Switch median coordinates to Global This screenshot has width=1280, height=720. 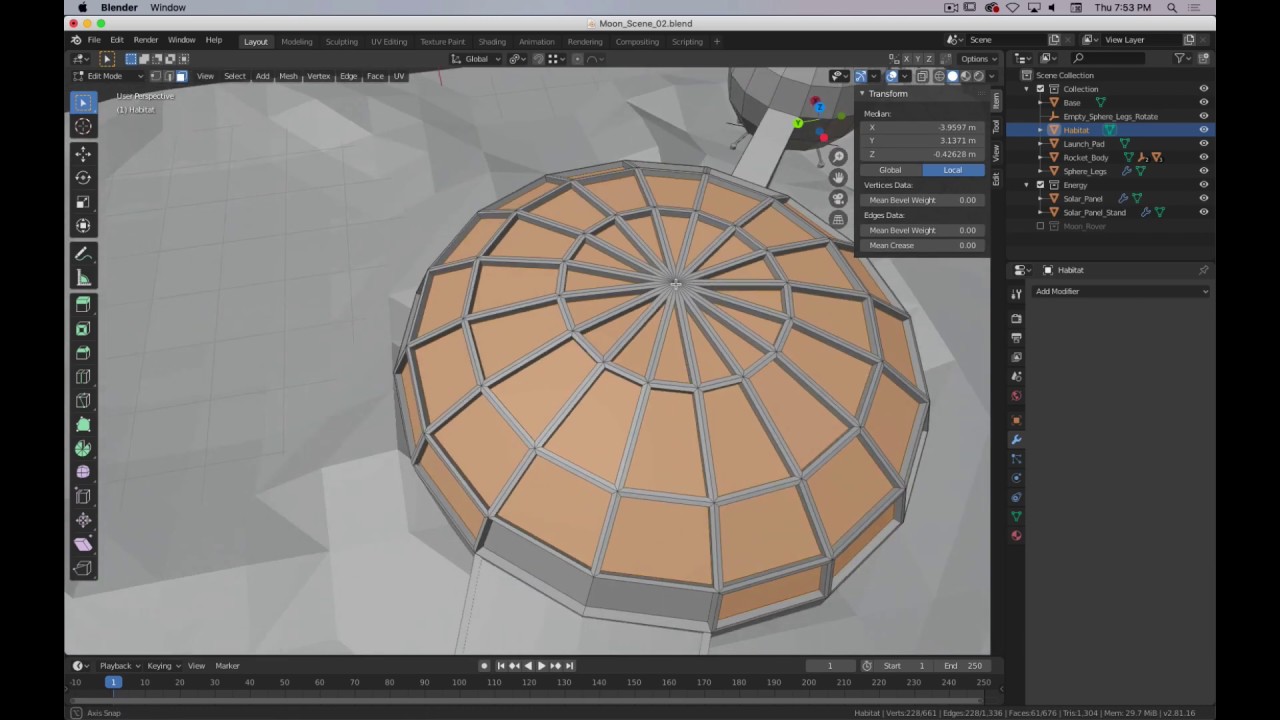pyautogui.click(x=890, y=170)
